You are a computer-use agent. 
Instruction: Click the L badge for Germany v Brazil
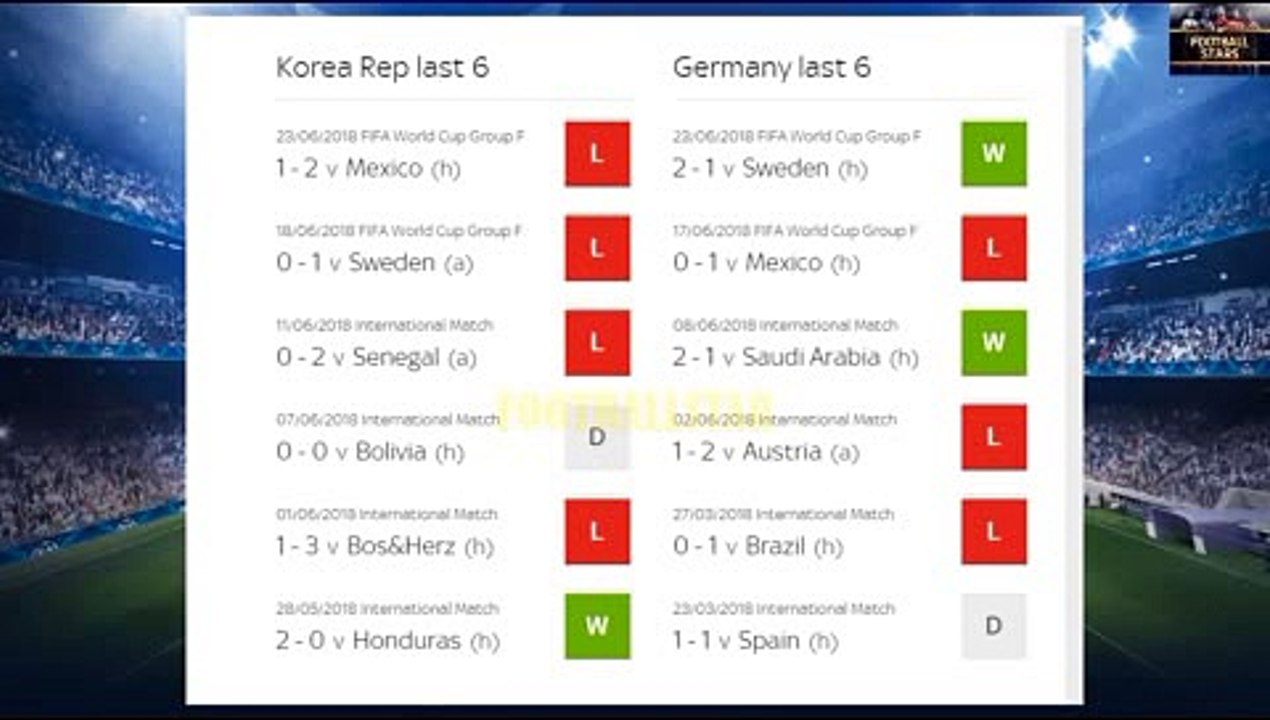click(994, 532)
